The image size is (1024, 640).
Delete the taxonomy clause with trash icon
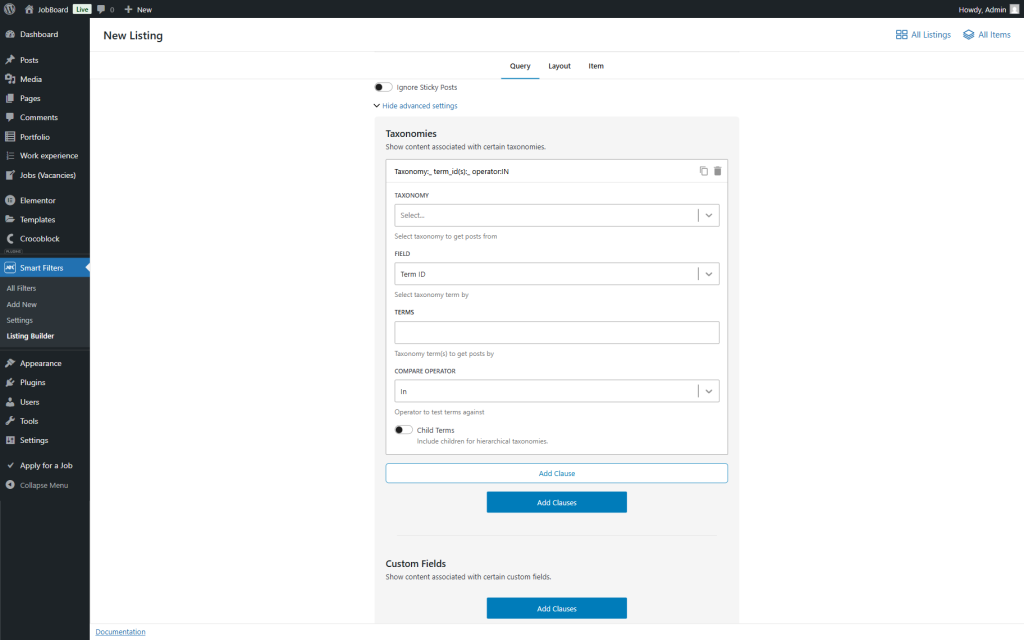pos(718,171)
